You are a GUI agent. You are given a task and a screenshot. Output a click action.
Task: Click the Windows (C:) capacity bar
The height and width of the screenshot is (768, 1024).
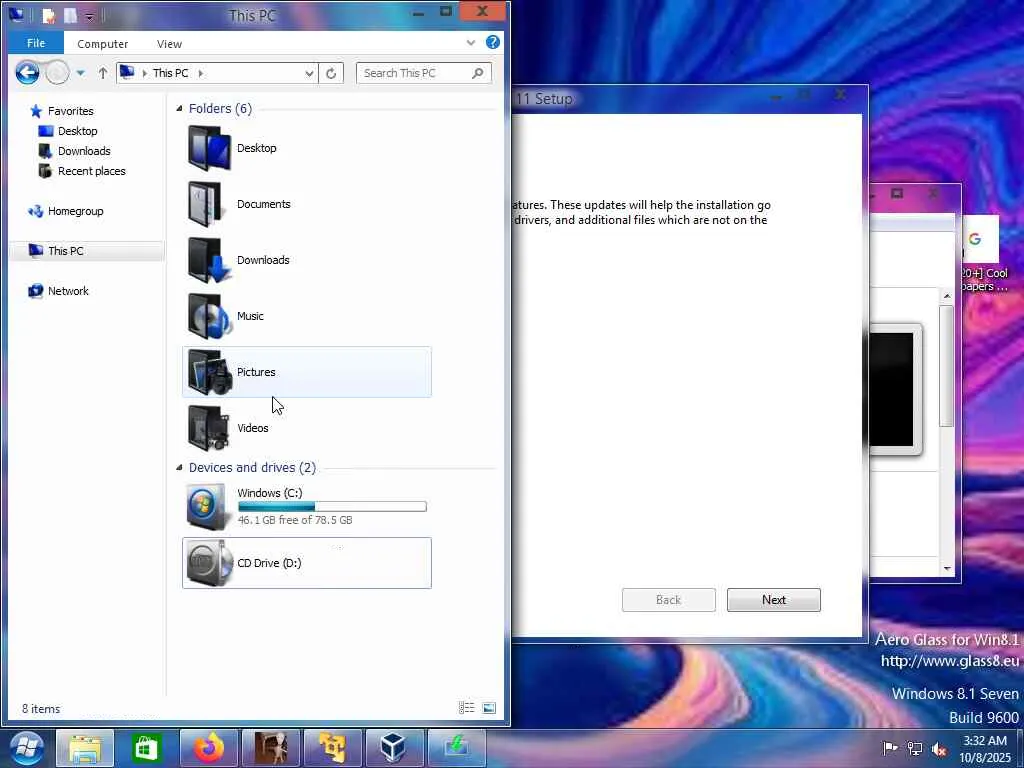click(x=332, y=507)
